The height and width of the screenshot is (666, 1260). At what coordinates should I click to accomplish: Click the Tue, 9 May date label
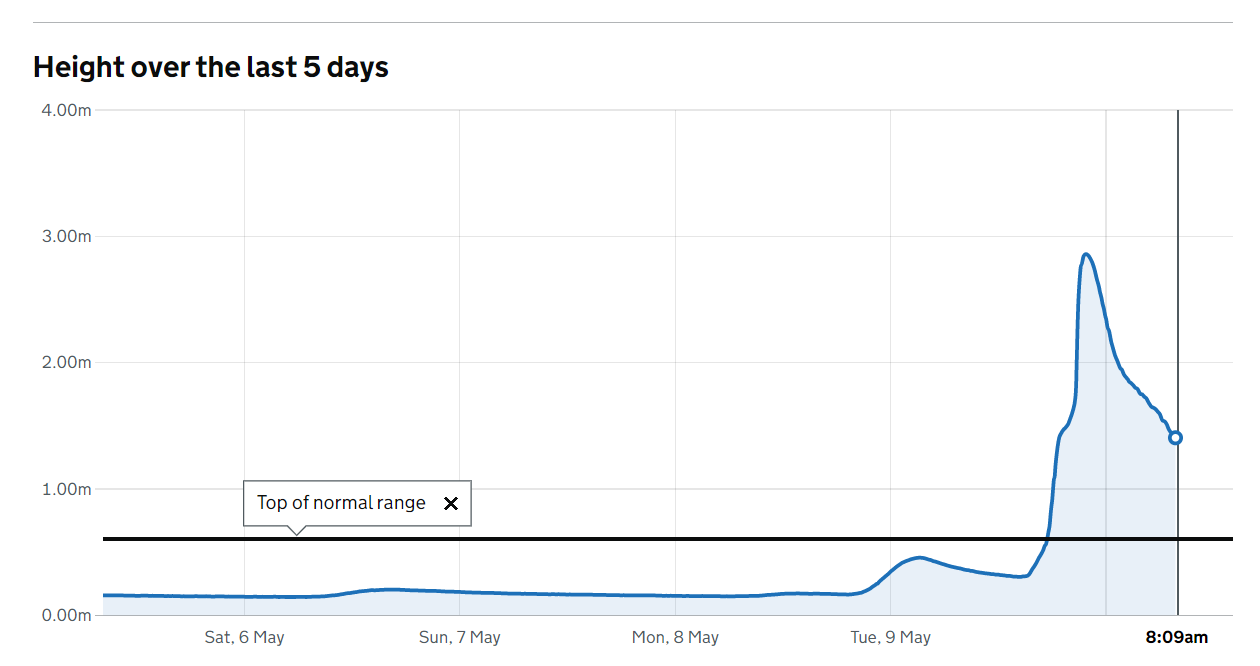(x=890, y=637)
